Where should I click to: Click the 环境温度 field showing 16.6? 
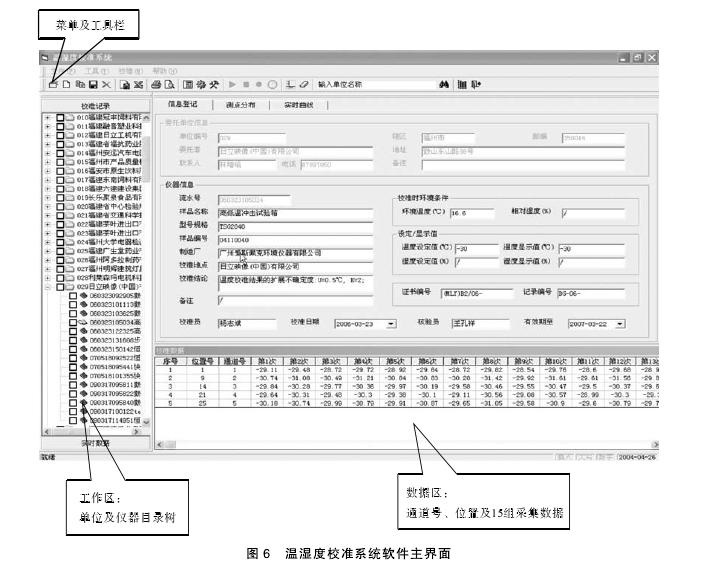[x=472, y=213]
